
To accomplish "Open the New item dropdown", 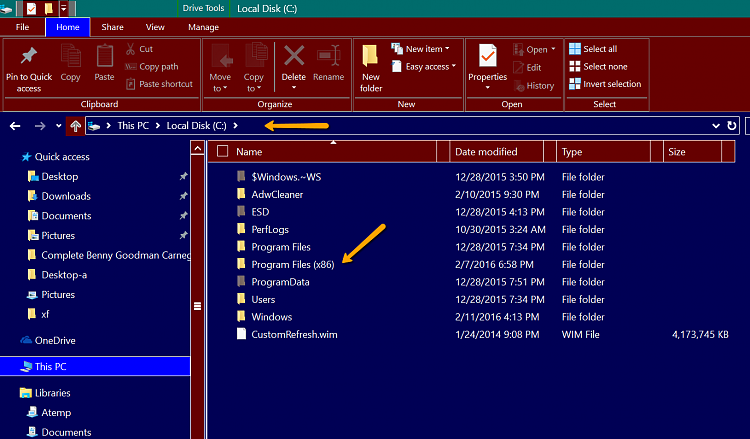I will coord(421,49).
